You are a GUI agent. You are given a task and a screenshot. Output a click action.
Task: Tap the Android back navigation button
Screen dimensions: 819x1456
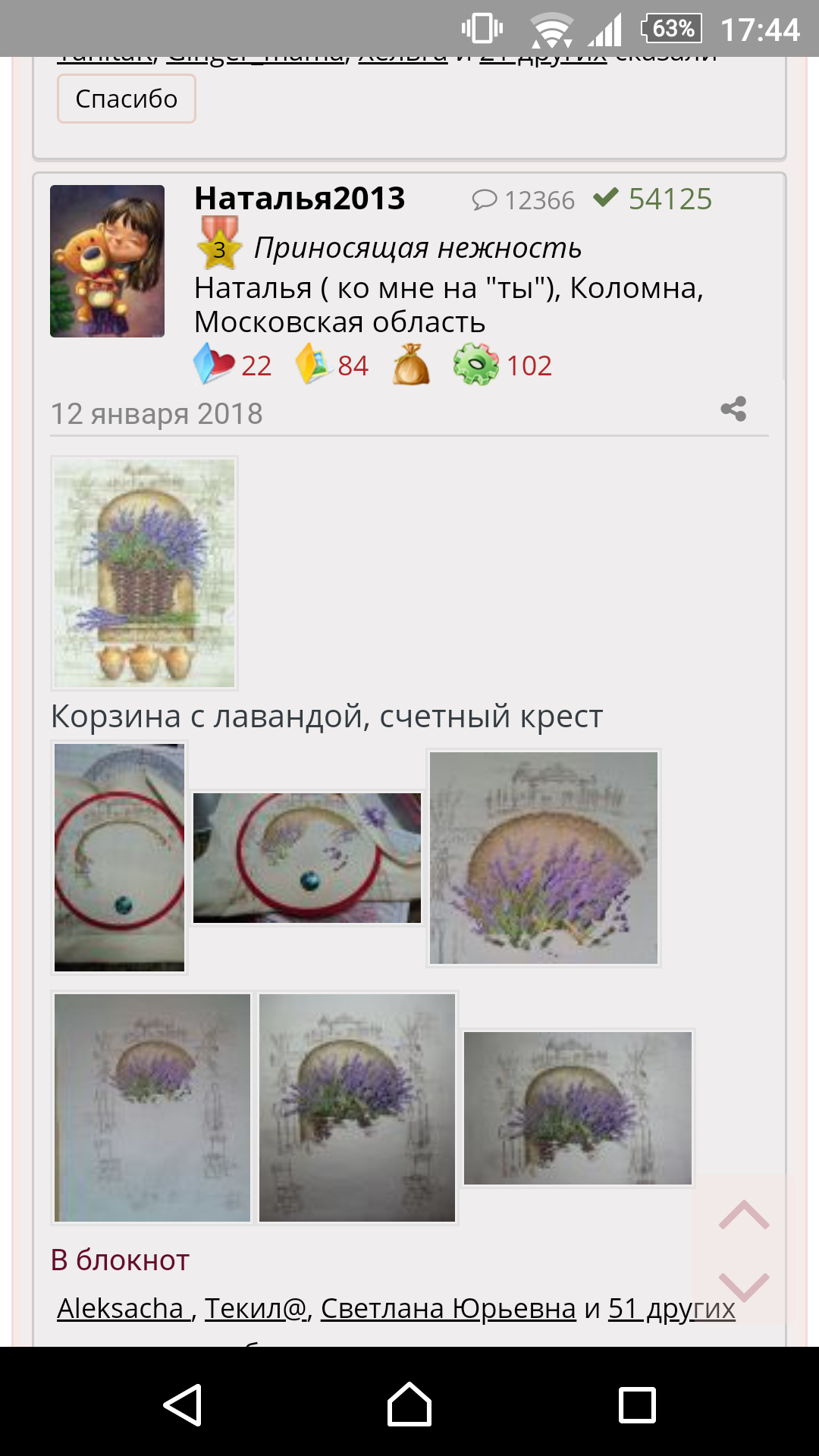183,1405
